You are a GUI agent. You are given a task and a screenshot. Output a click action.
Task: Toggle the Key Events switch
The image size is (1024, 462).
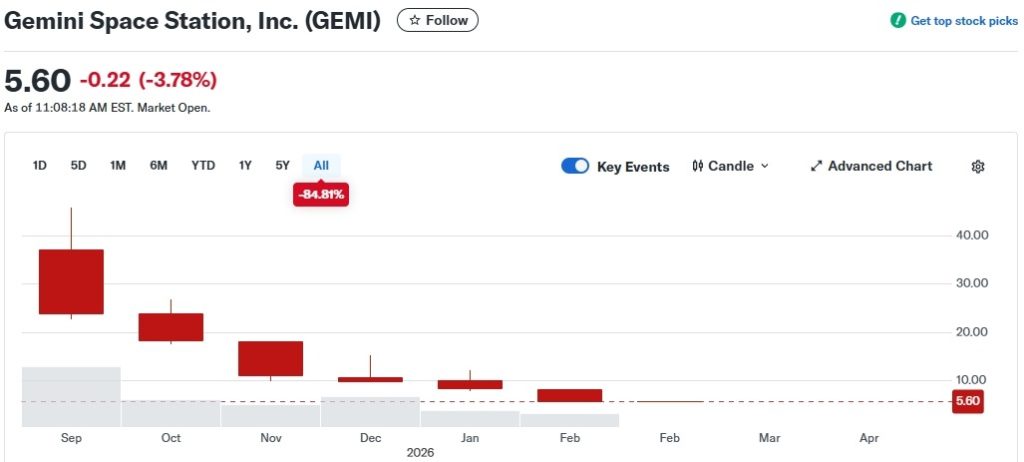(575, 166)
